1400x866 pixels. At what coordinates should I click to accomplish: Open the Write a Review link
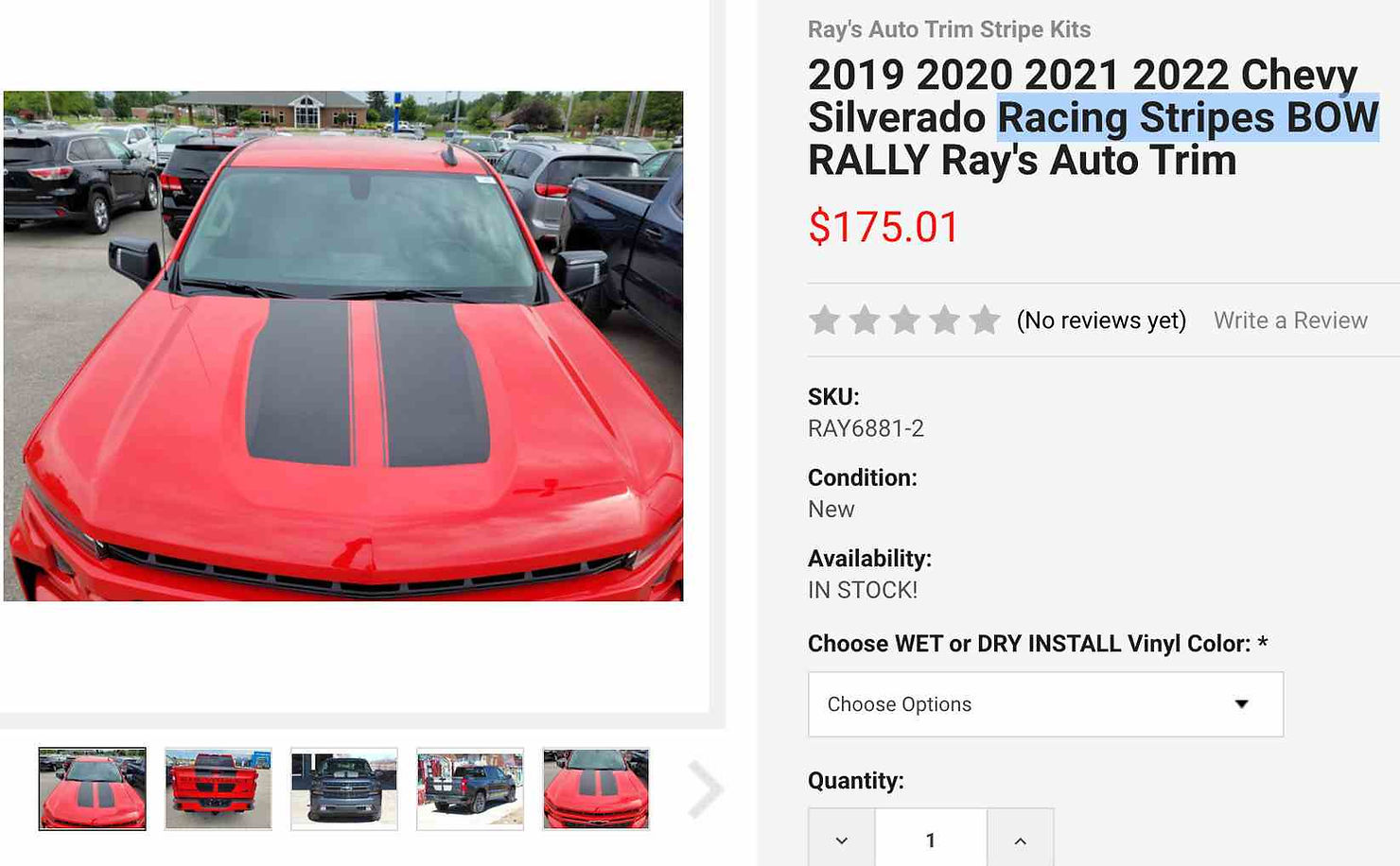[1290, 320]
